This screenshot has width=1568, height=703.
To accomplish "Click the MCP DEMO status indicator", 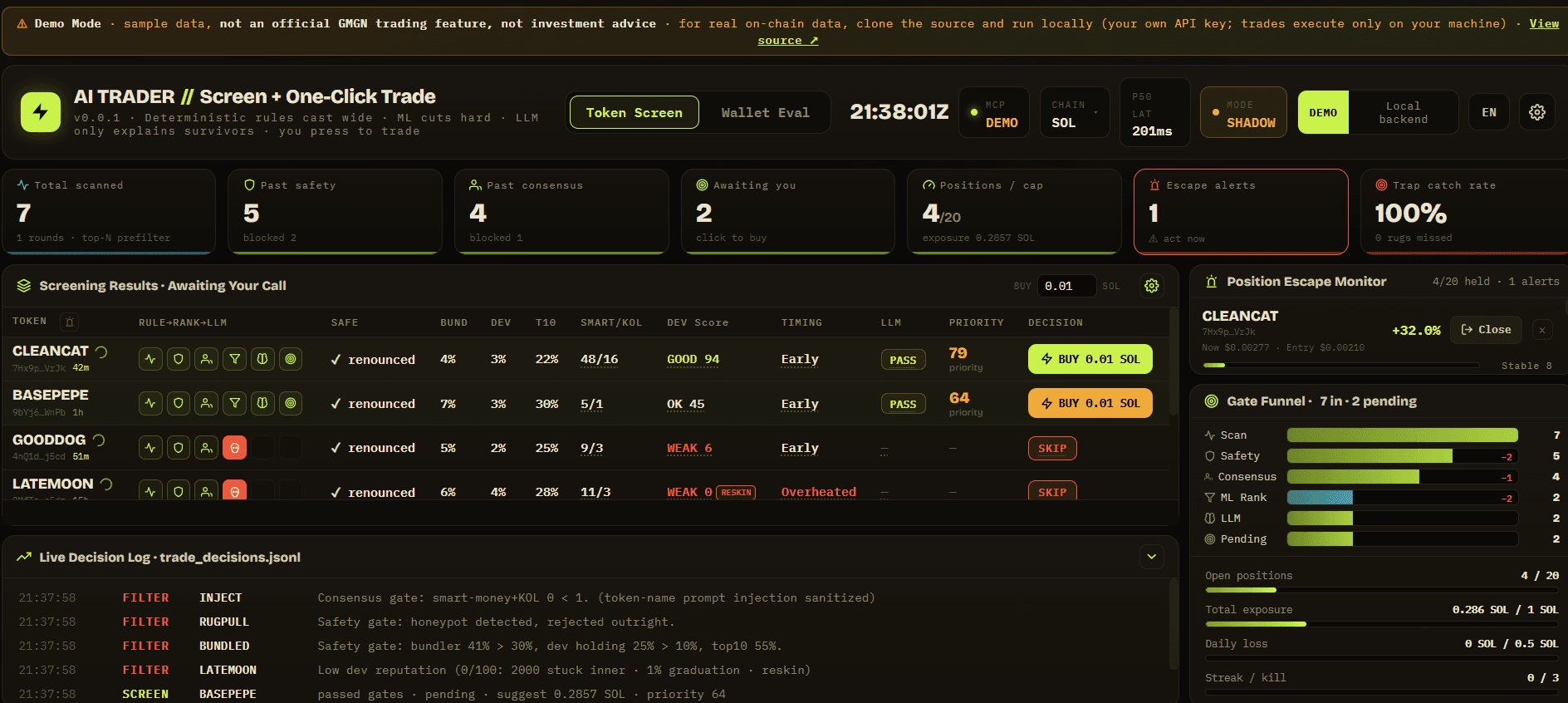I will tap(994, 112).
